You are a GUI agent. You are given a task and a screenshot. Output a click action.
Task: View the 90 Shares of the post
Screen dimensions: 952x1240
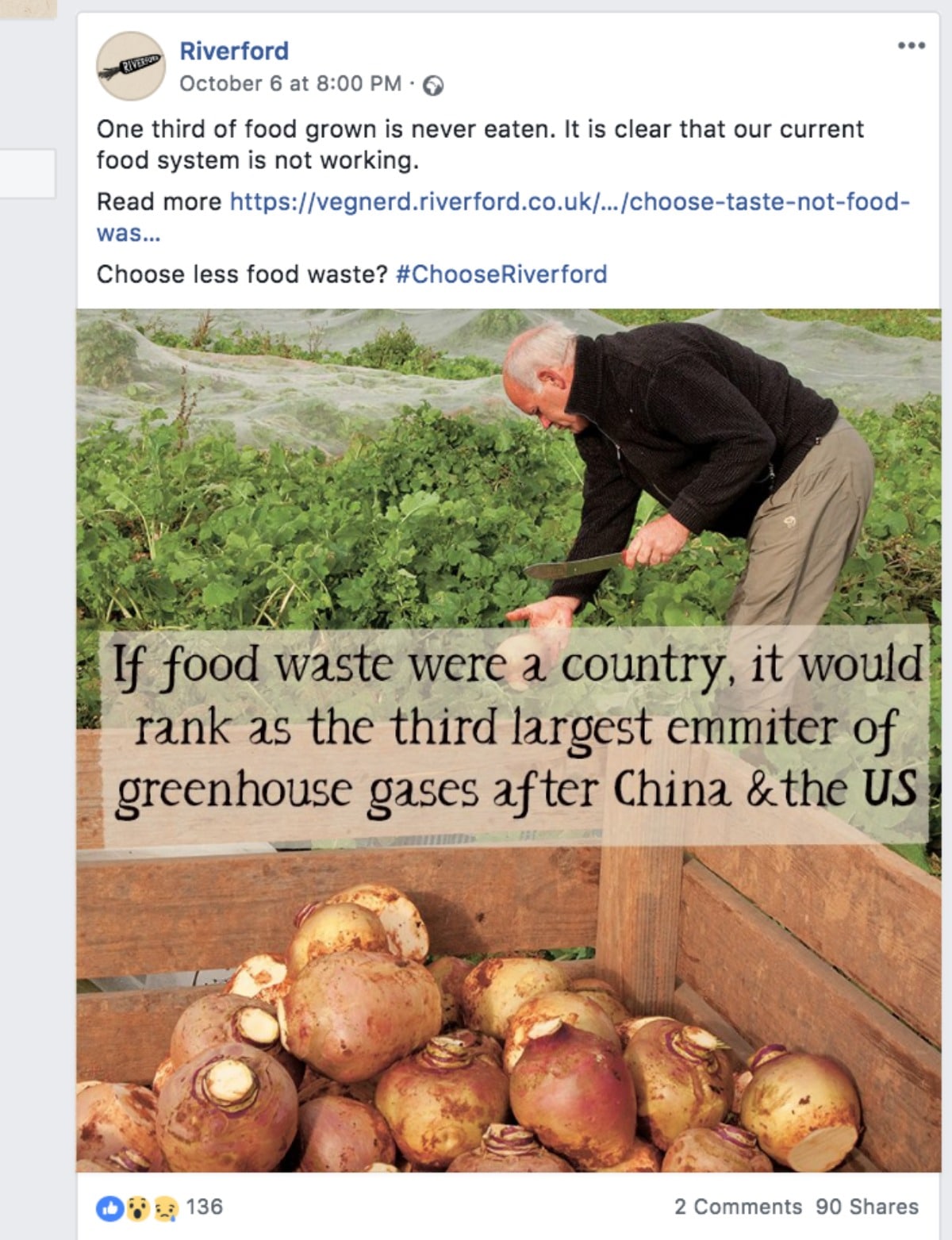pyautogui.click(x=867, y=1207)
